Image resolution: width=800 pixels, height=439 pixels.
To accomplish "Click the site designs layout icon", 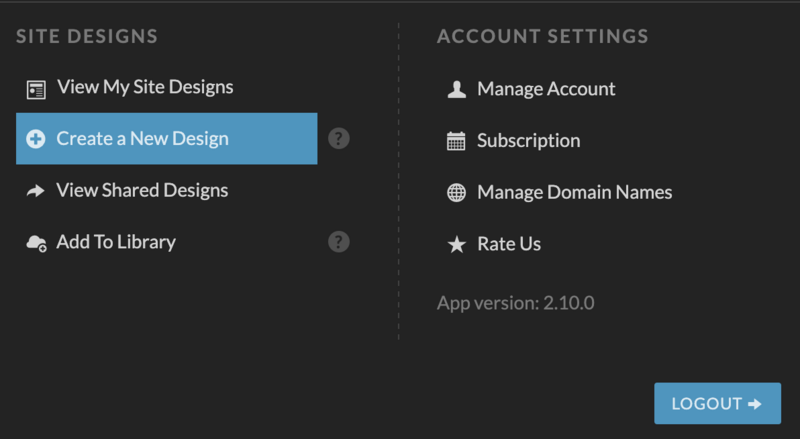I will point(36,90).
